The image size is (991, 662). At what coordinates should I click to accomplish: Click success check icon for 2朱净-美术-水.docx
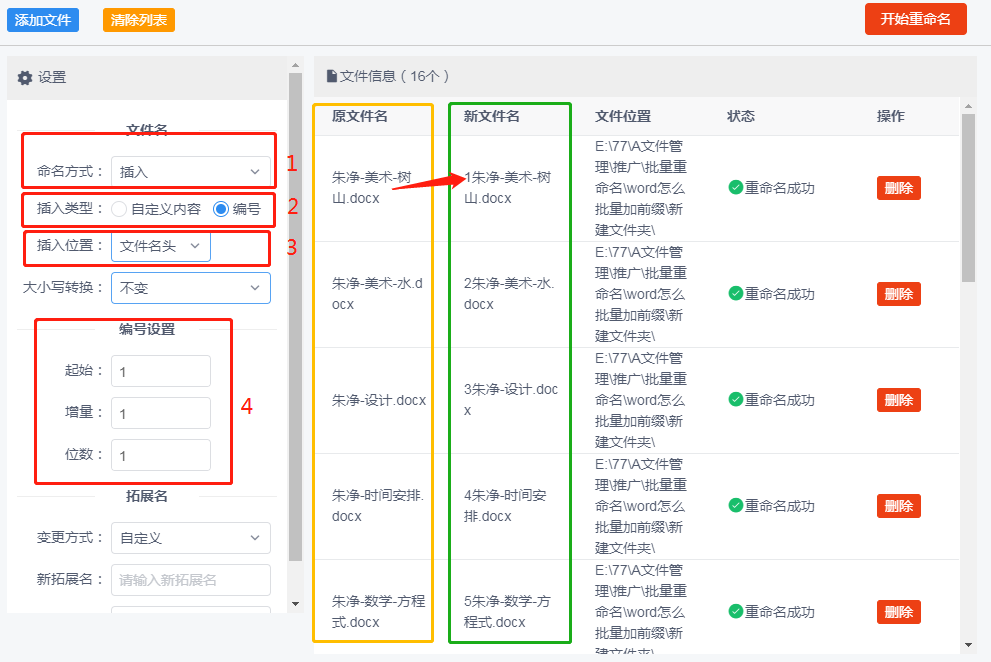(735, 294)
